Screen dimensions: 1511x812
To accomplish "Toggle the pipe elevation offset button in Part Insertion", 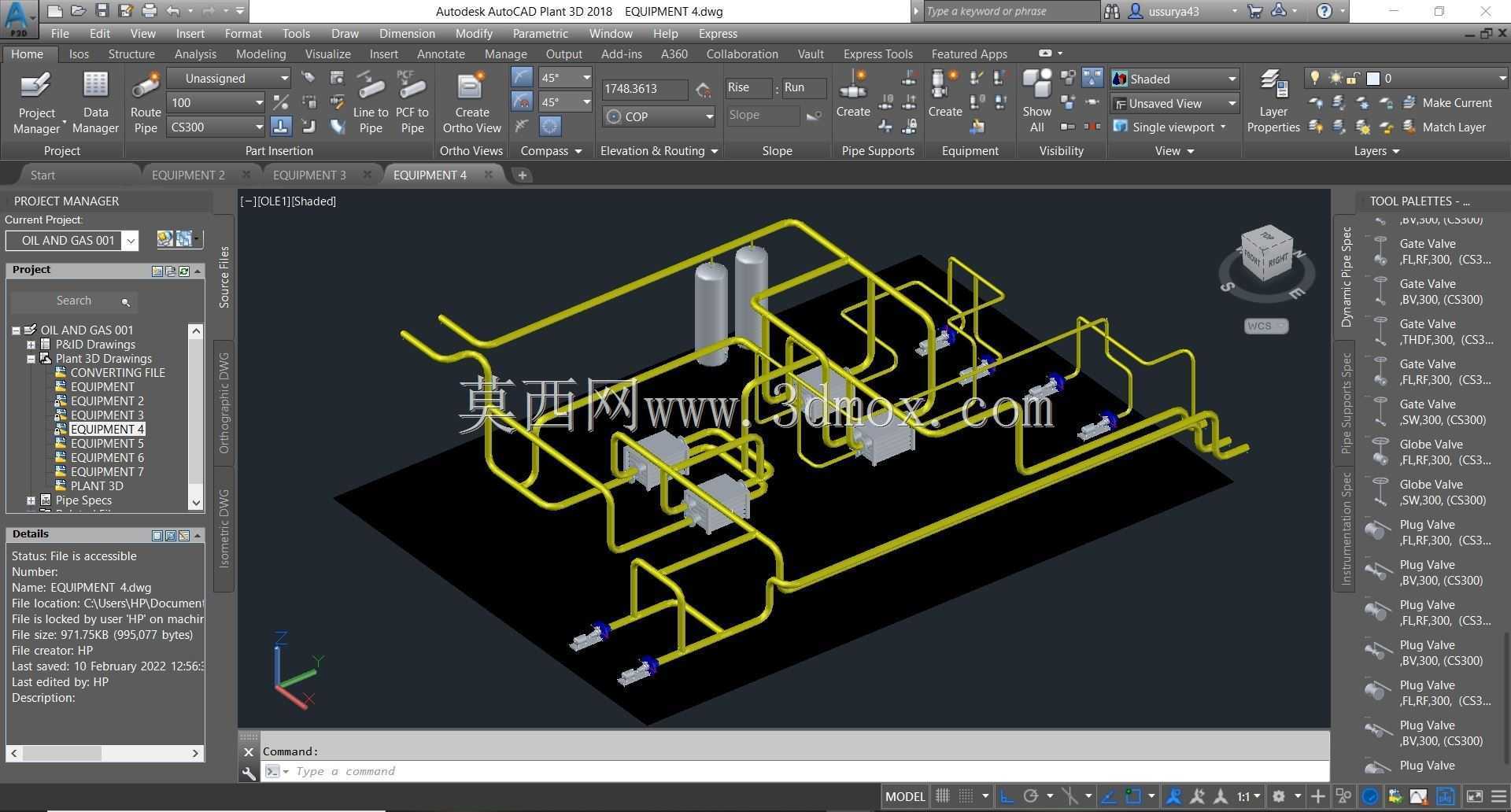I will click(281, 126).
